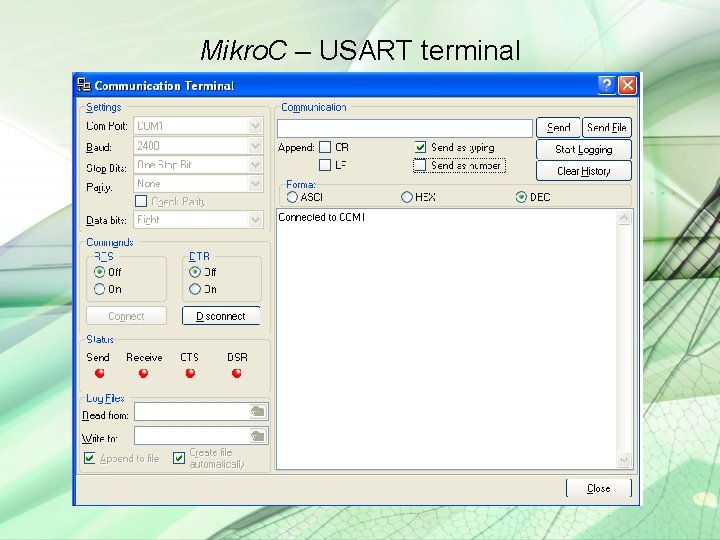Click the 'Connected to COM1' history line
Viewport: 720px width, 540px height.
click(x=321, y=217)
